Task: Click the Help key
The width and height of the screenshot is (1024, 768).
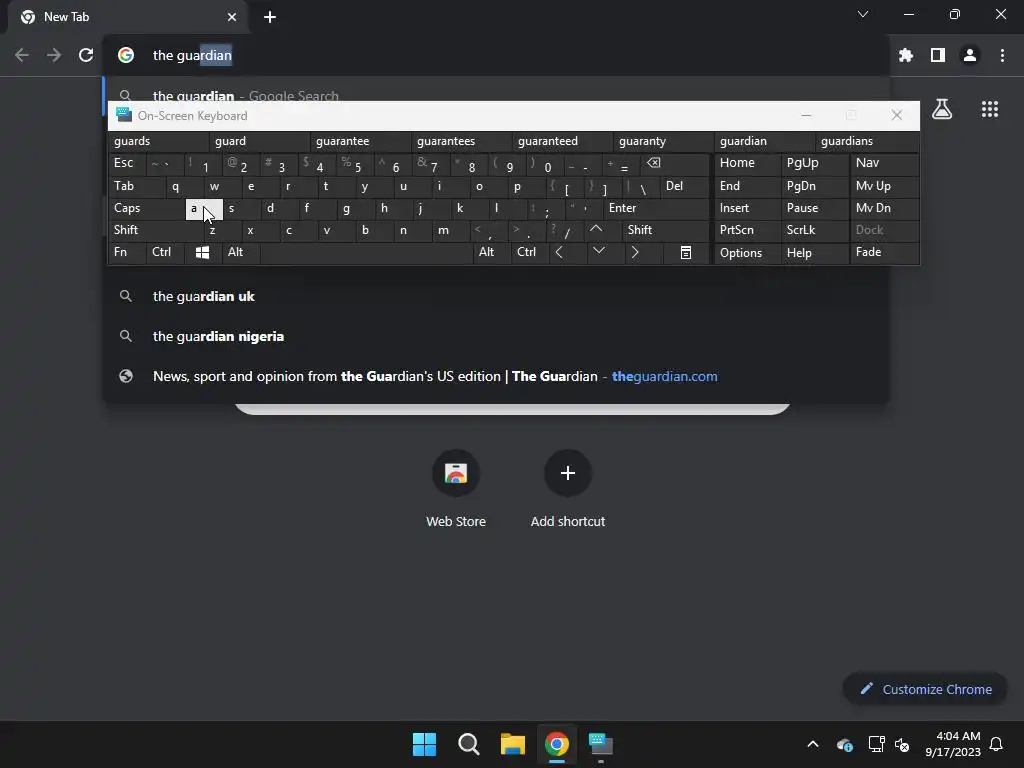Action: 815,253
